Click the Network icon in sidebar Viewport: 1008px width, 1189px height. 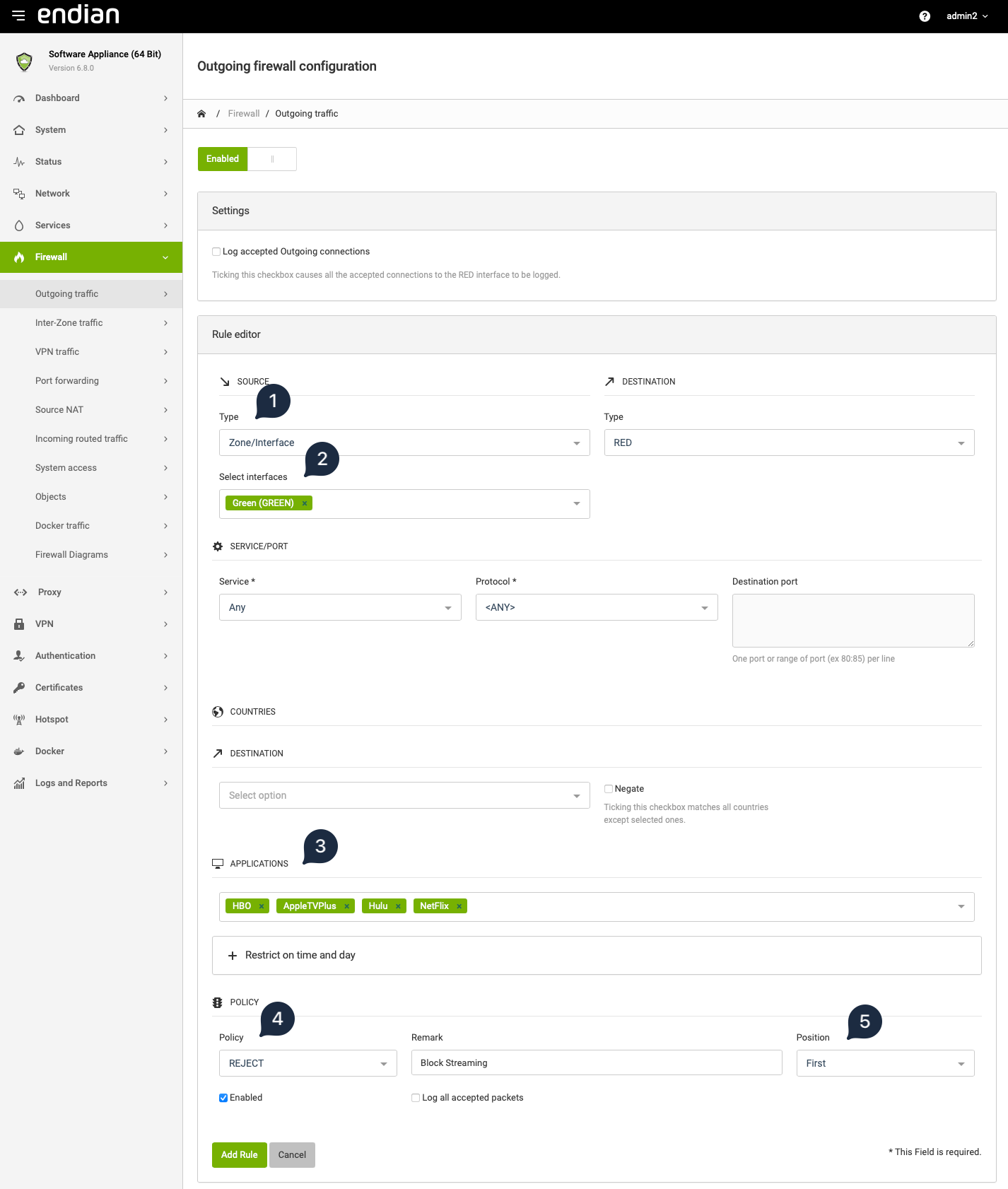pyautogui.click(x=19, y=194)
